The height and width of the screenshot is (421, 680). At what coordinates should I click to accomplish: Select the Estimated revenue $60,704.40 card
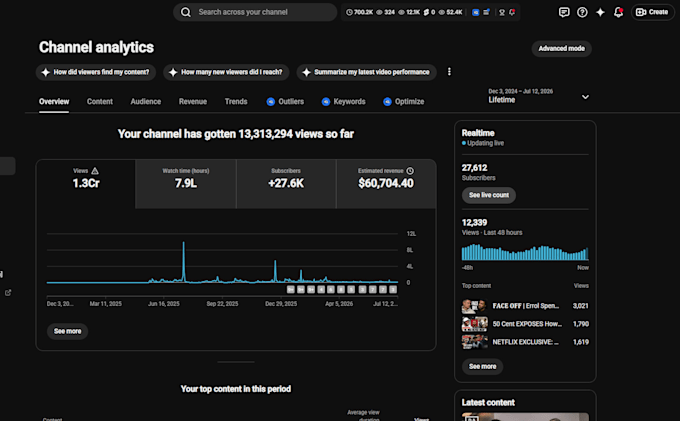386,184
